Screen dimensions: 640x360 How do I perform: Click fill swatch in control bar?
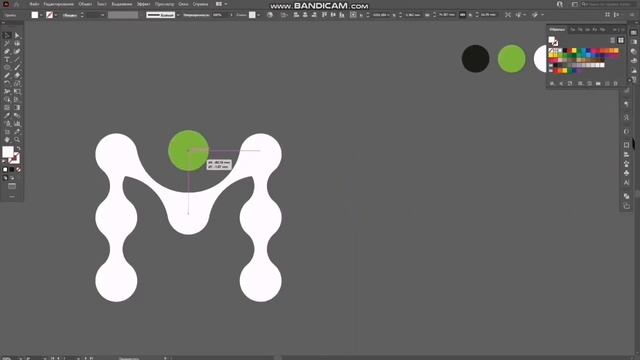tap(35, 15)
